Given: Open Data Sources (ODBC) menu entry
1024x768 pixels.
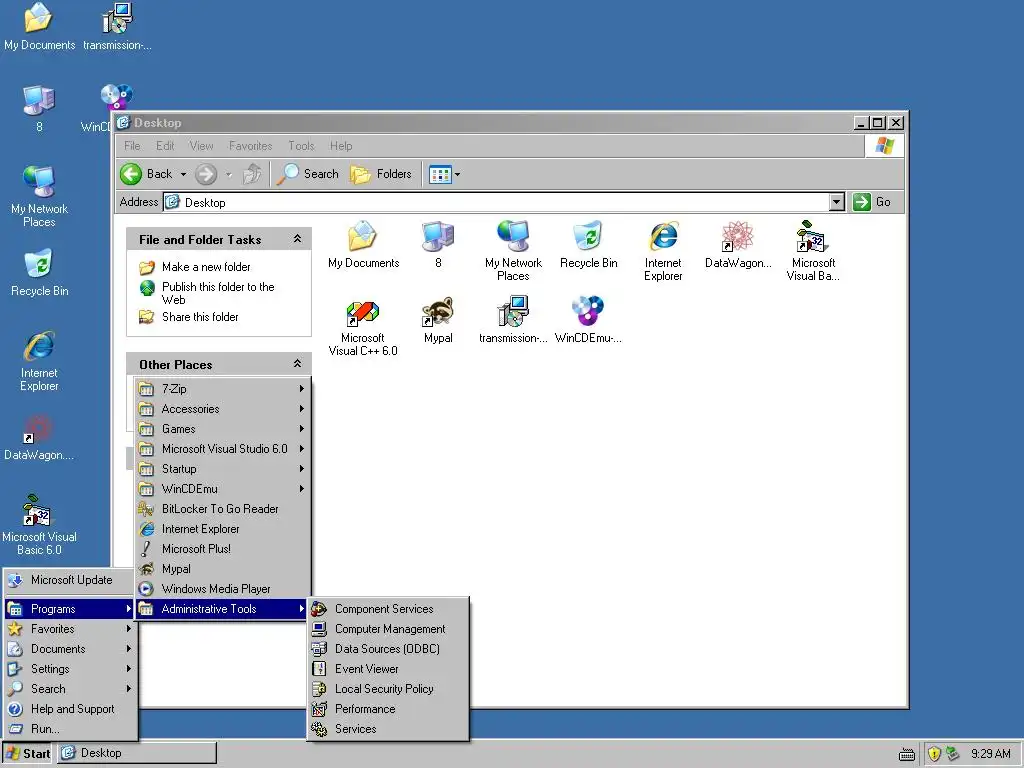Looking at the screenshot, I should [x=388, y=648].
